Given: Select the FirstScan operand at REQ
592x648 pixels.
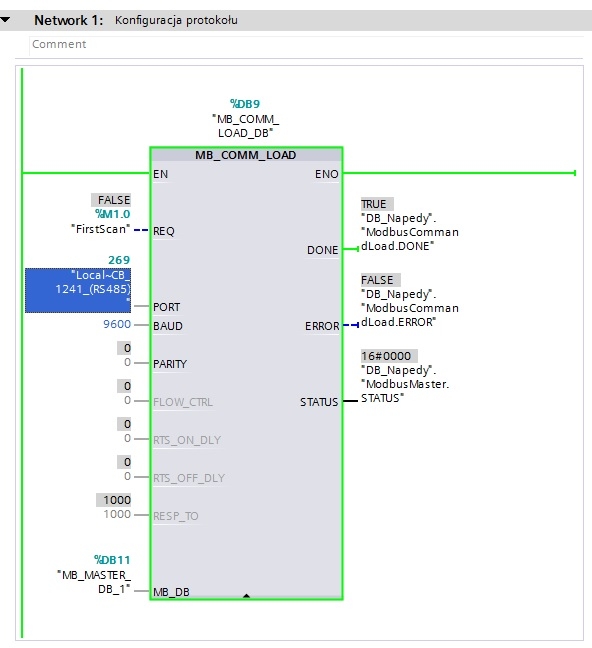Looking at the screenshot, I should 100,229.
